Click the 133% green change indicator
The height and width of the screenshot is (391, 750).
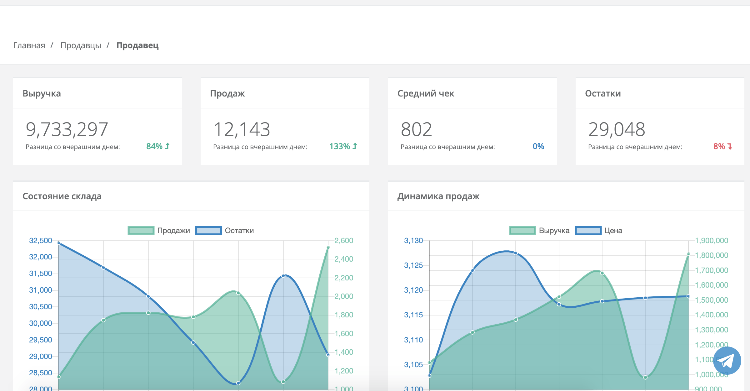pos(343,146)
